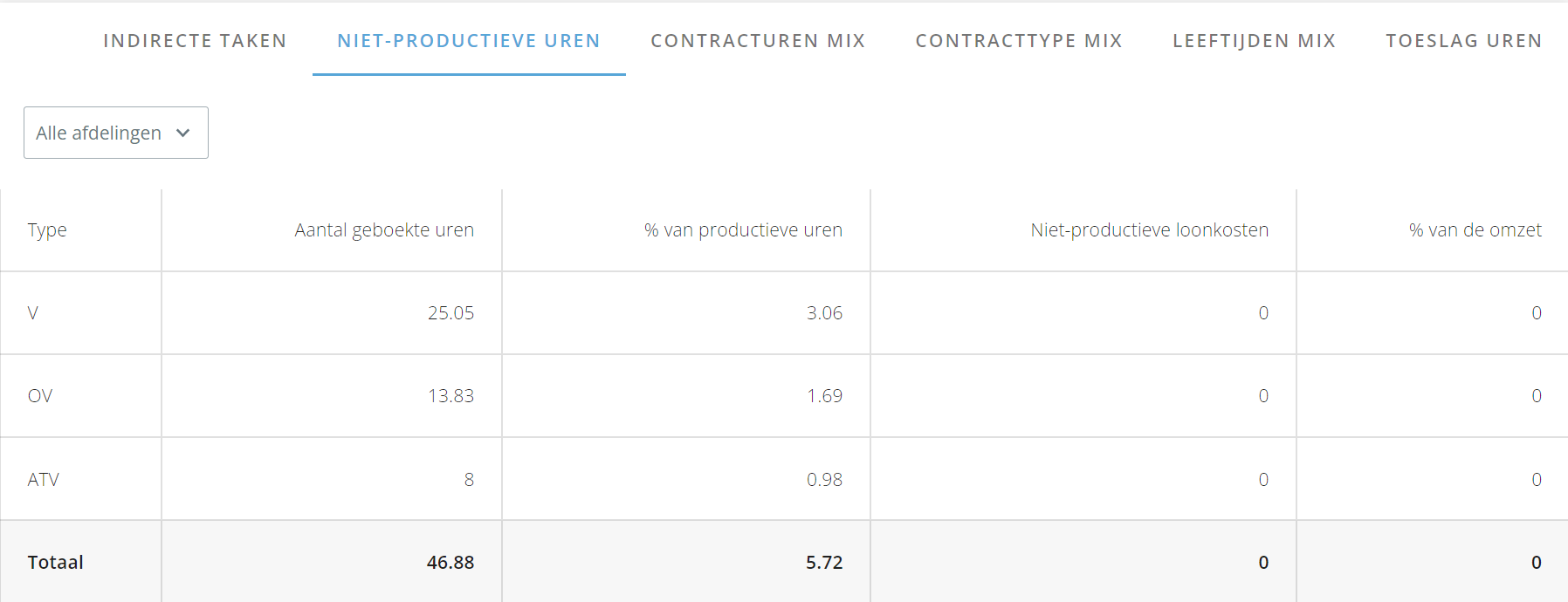Click Aantal geboekte uren column header
Screen dimensions: 1568x602
coord(384,230)
